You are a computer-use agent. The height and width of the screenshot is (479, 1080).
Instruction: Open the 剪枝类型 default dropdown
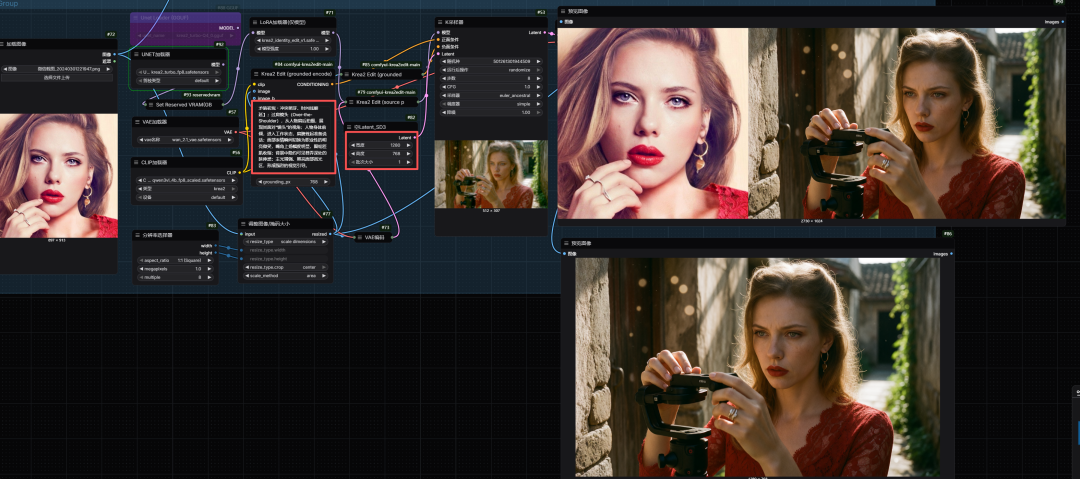[x=178, y=81]
